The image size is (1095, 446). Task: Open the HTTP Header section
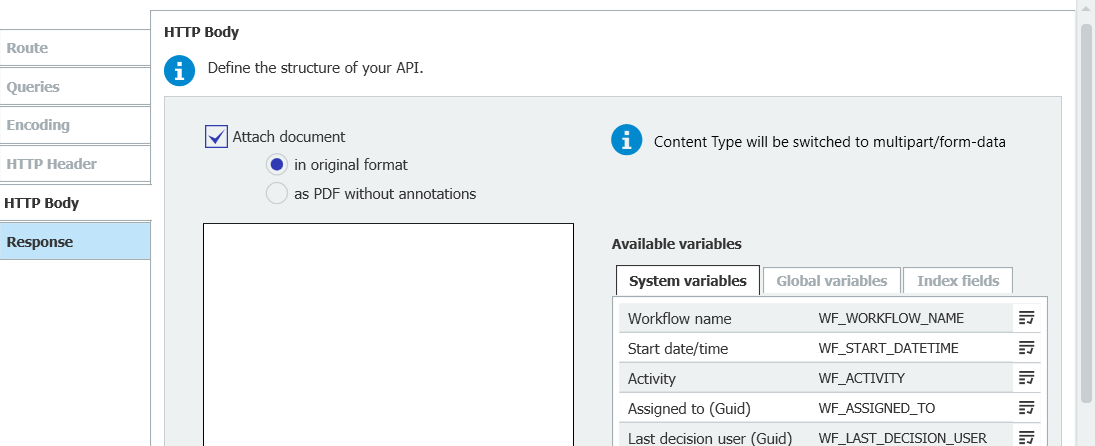coord(75,165)
